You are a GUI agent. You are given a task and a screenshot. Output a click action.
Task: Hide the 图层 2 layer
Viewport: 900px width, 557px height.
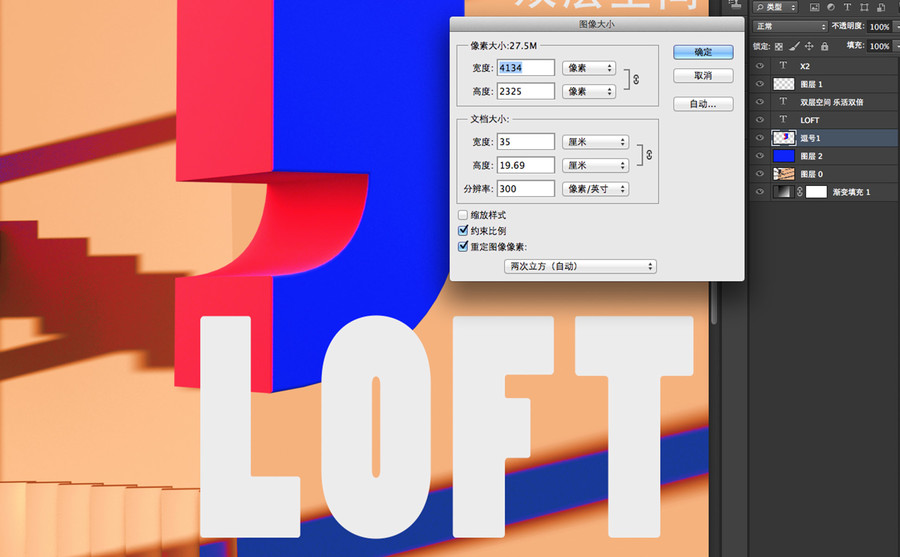tap(760, 156)
